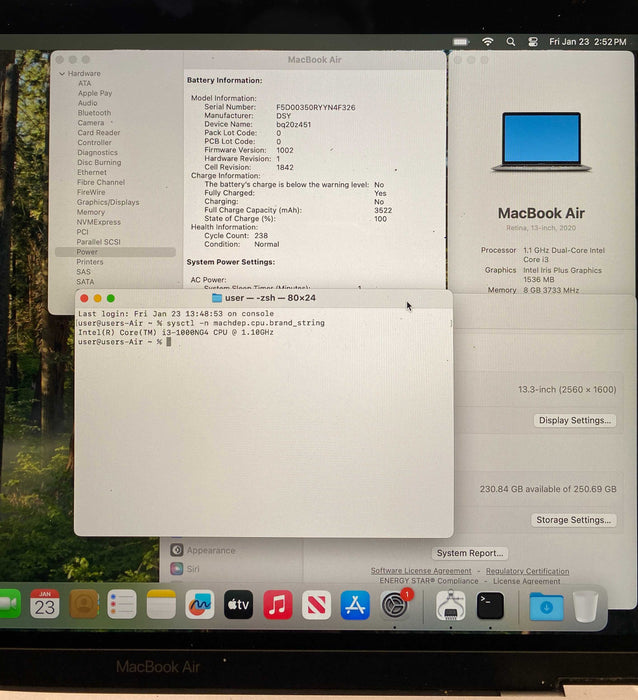Open the License Agreement link

526,581
